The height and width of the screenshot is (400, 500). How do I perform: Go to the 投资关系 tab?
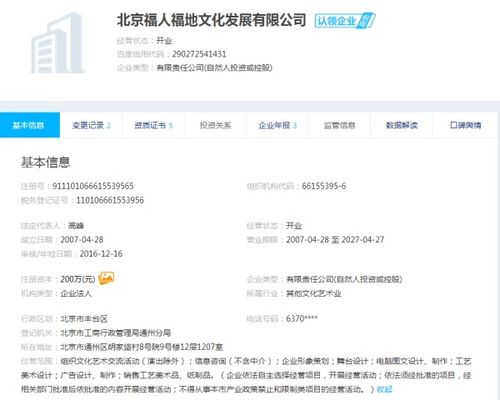tap(215, 125)
